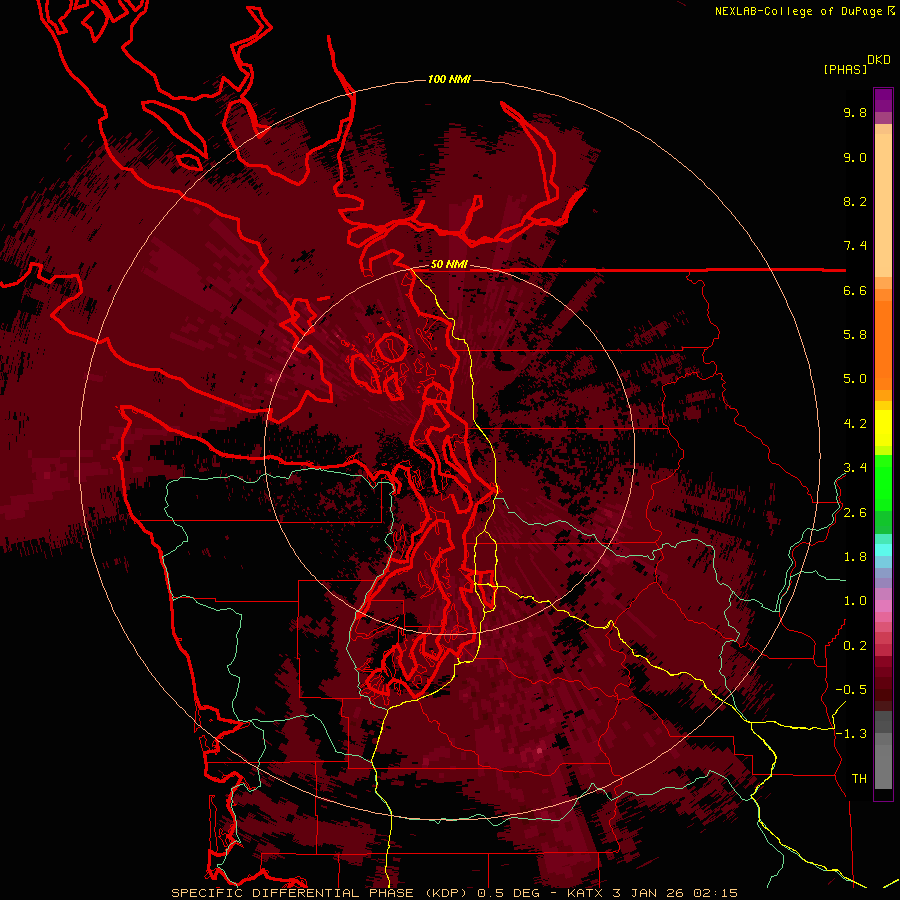Click the 100 NMI range ring label
The width and height of the screenshot is (900, 900).
click(449, 79)
